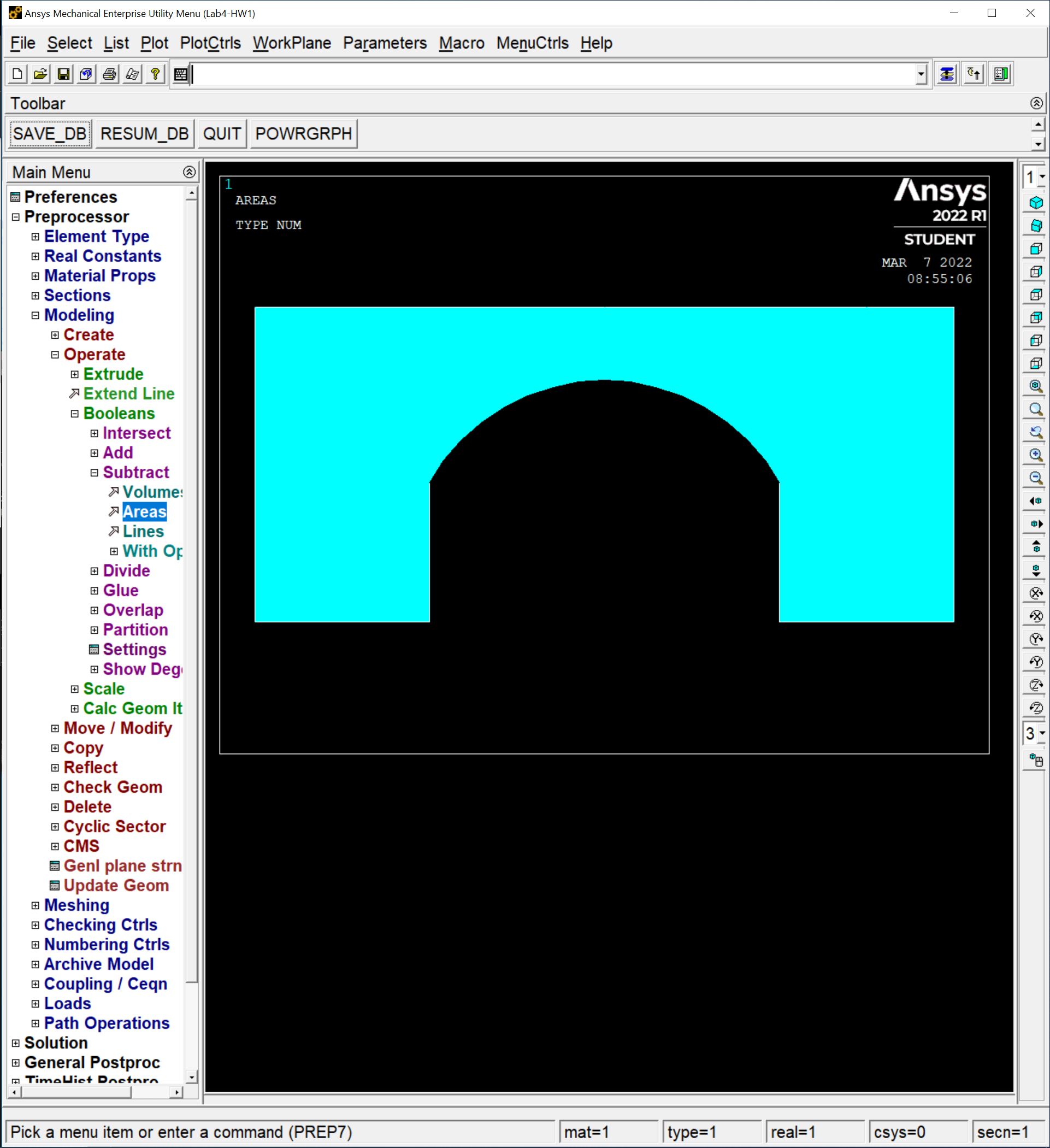Click the Save Analysis floppy disk icon
This screenshot has width=1050, height=1148.
point(63,74)
